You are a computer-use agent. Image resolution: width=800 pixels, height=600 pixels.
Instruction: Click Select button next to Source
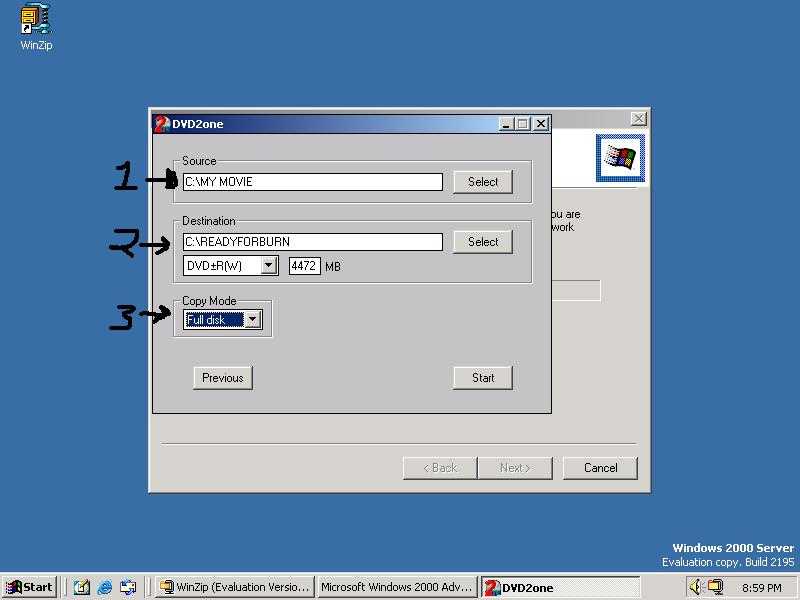click(x=483, y=182)
